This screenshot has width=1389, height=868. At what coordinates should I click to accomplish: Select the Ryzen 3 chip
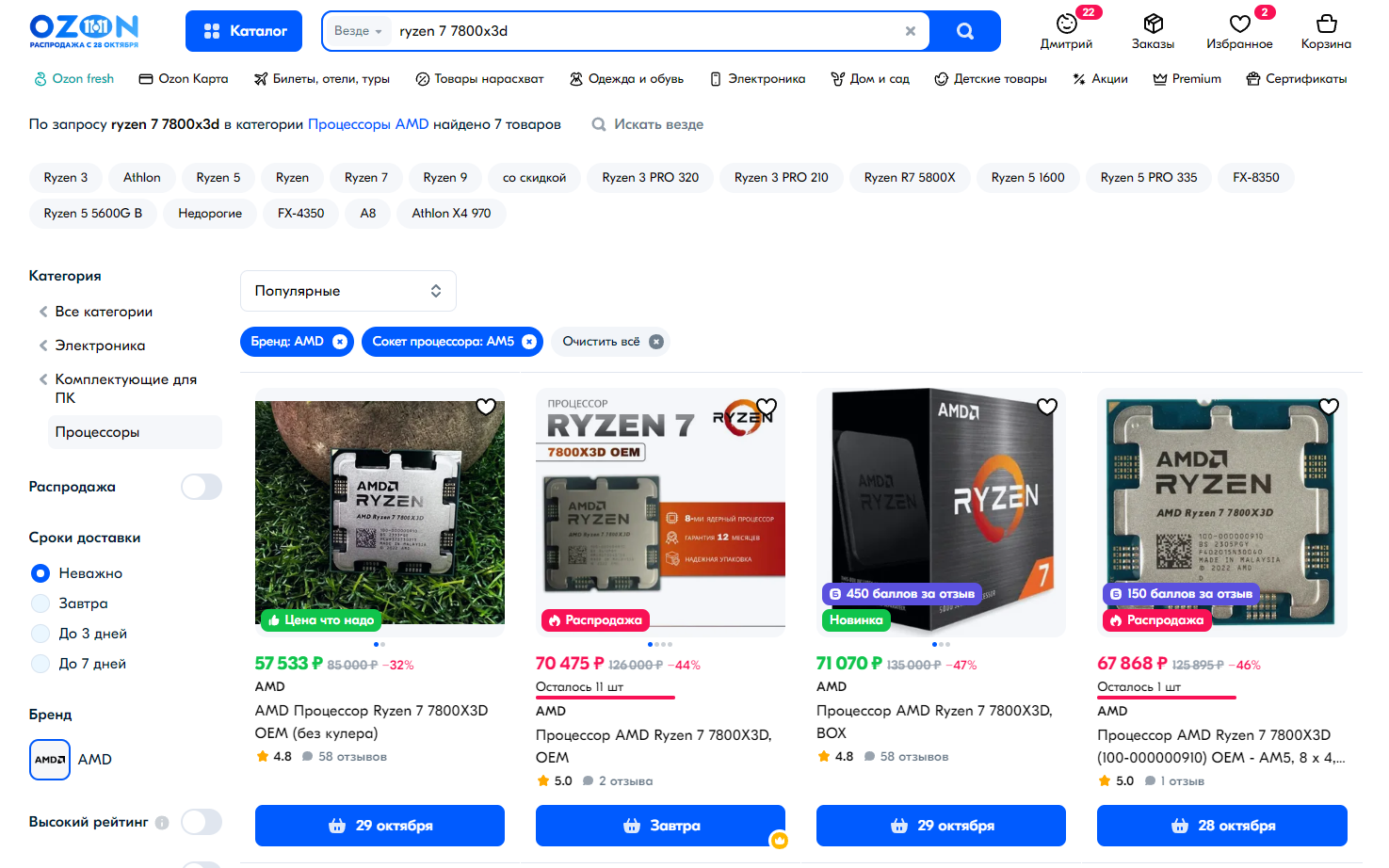(66, 177)
